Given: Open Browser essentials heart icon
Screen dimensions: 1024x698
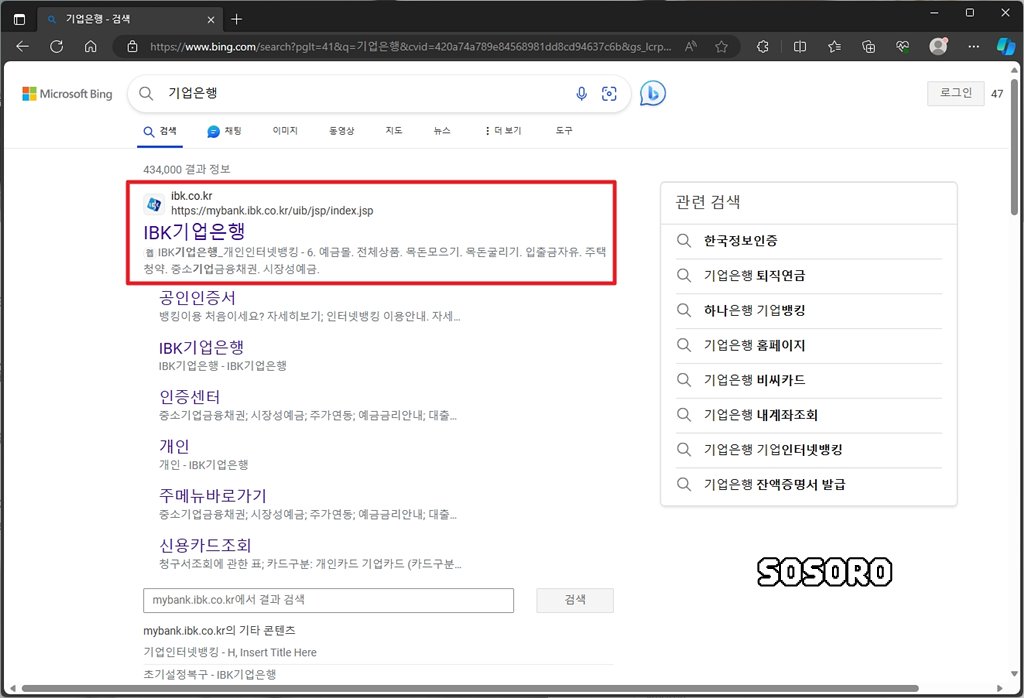Looking at the screenshot, I should pyautogui.click(x=903, y=46).
